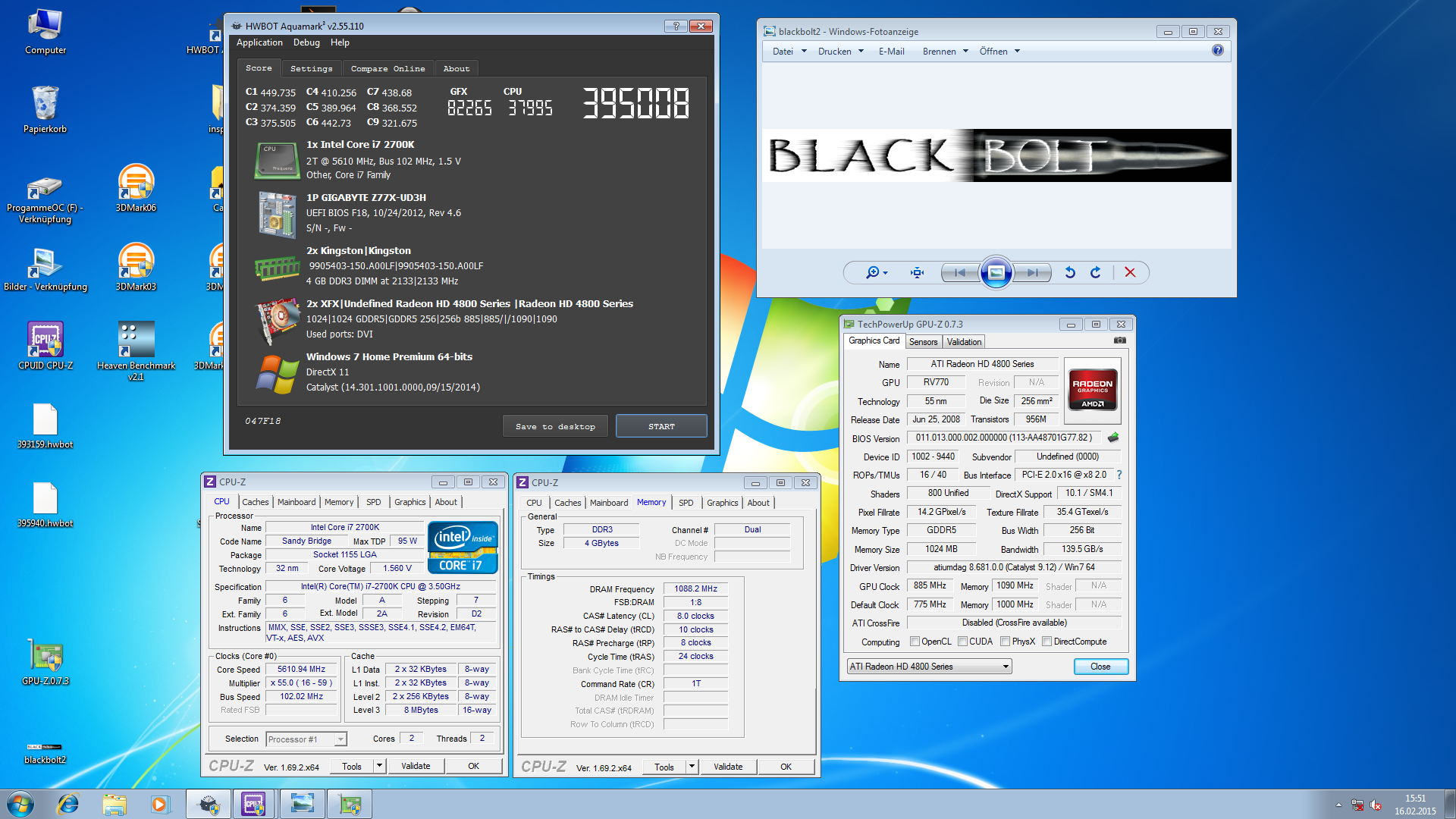Open the Processor #1 selection dropdown

(306, 739)
